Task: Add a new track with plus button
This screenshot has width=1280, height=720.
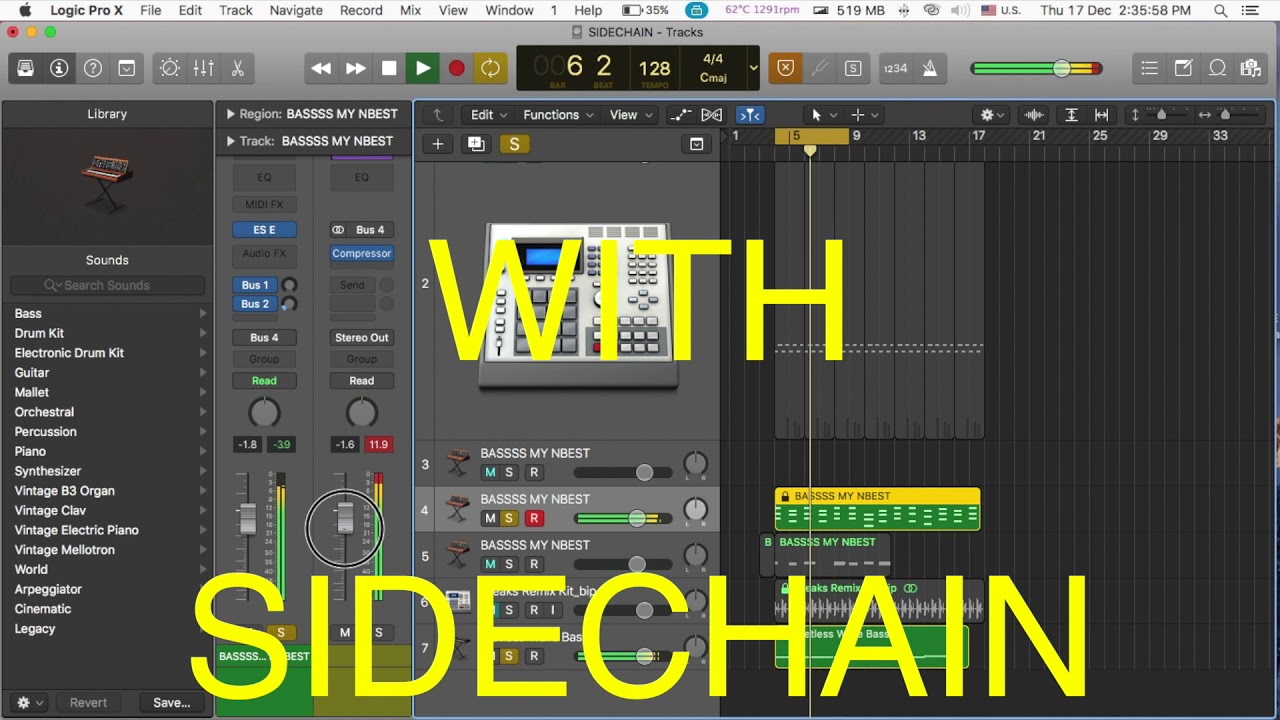Action: [x=437, y=144]
